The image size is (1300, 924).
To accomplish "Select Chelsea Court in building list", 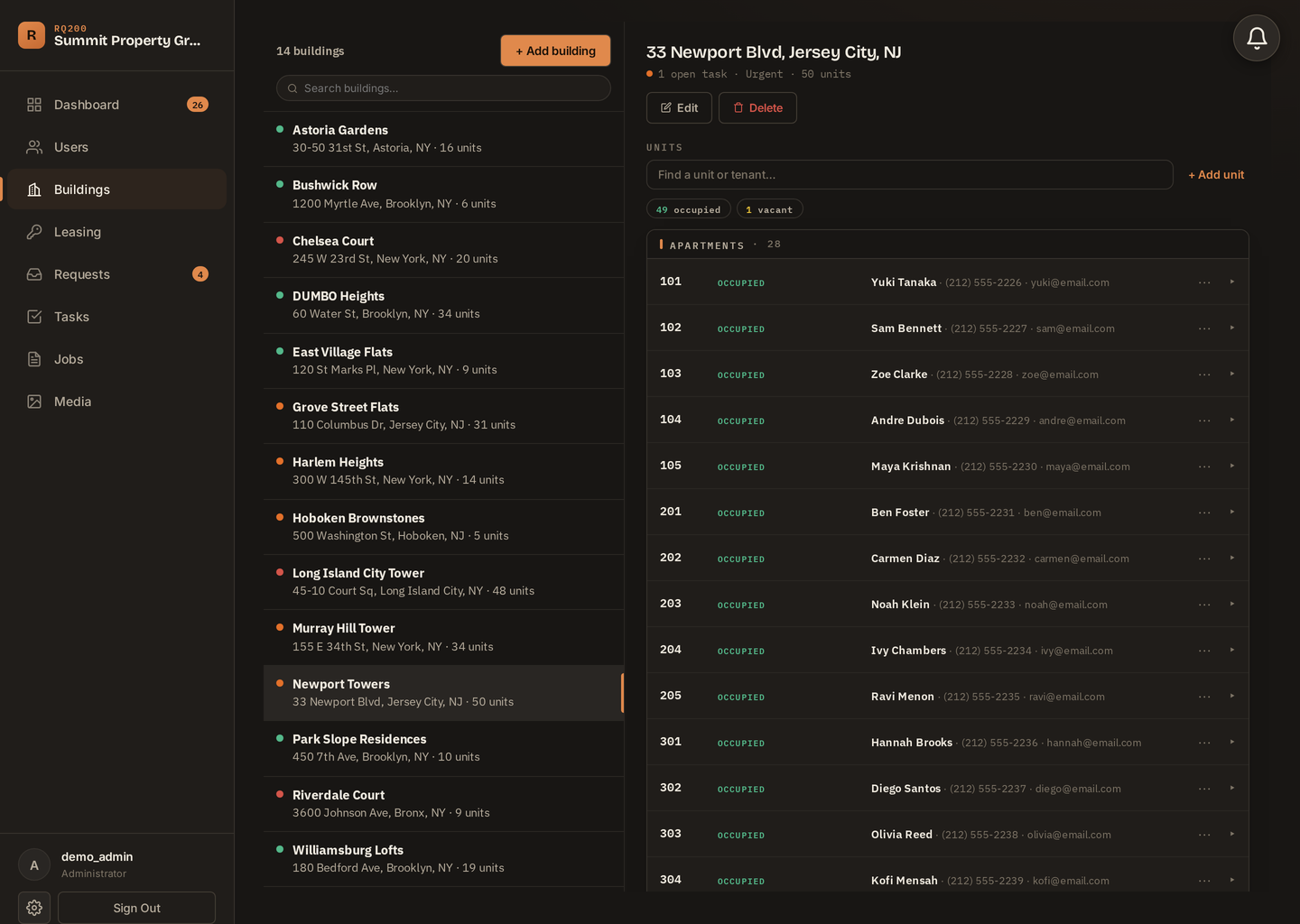I will click(x=443, y=250).
